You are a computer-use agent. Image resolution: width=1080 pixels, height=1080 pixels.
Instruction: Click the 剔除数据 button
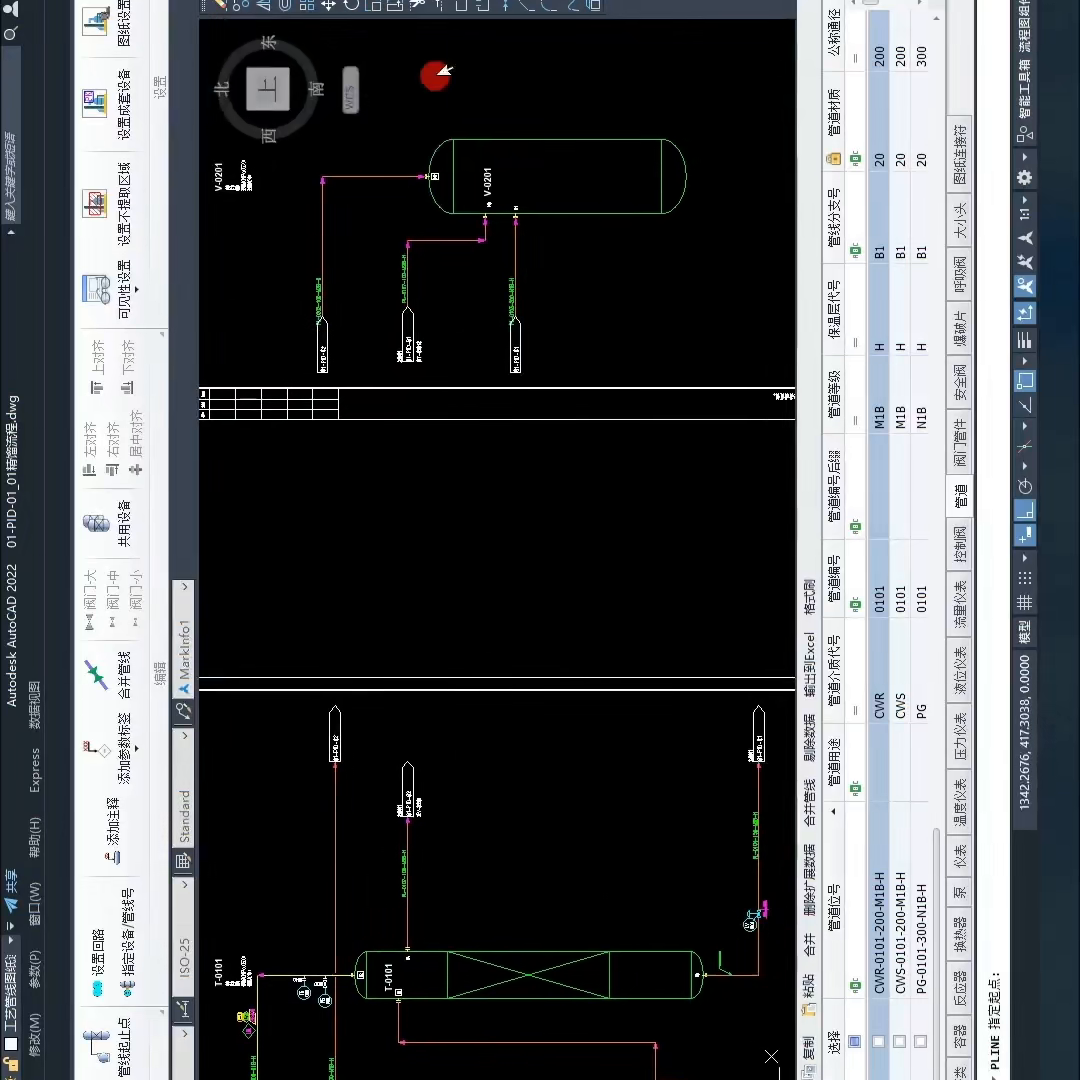point(809,737)
